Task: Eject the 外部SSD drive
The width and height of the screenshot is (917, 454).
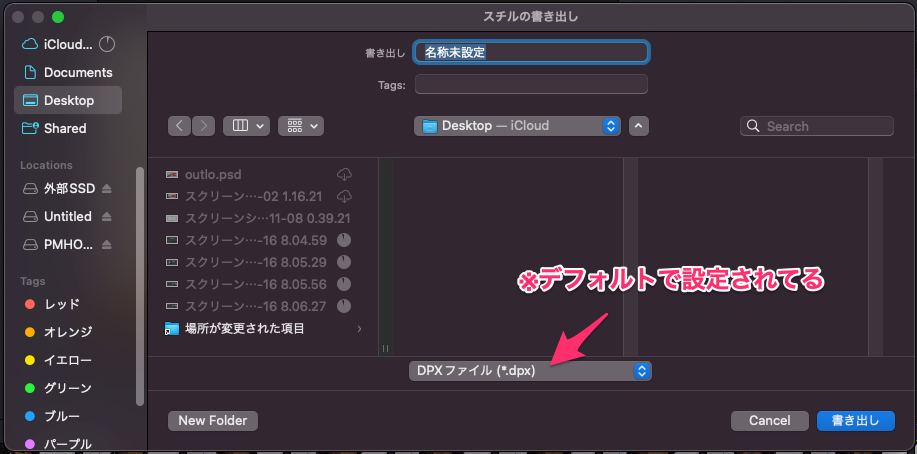Action: (x=106, y=188)
